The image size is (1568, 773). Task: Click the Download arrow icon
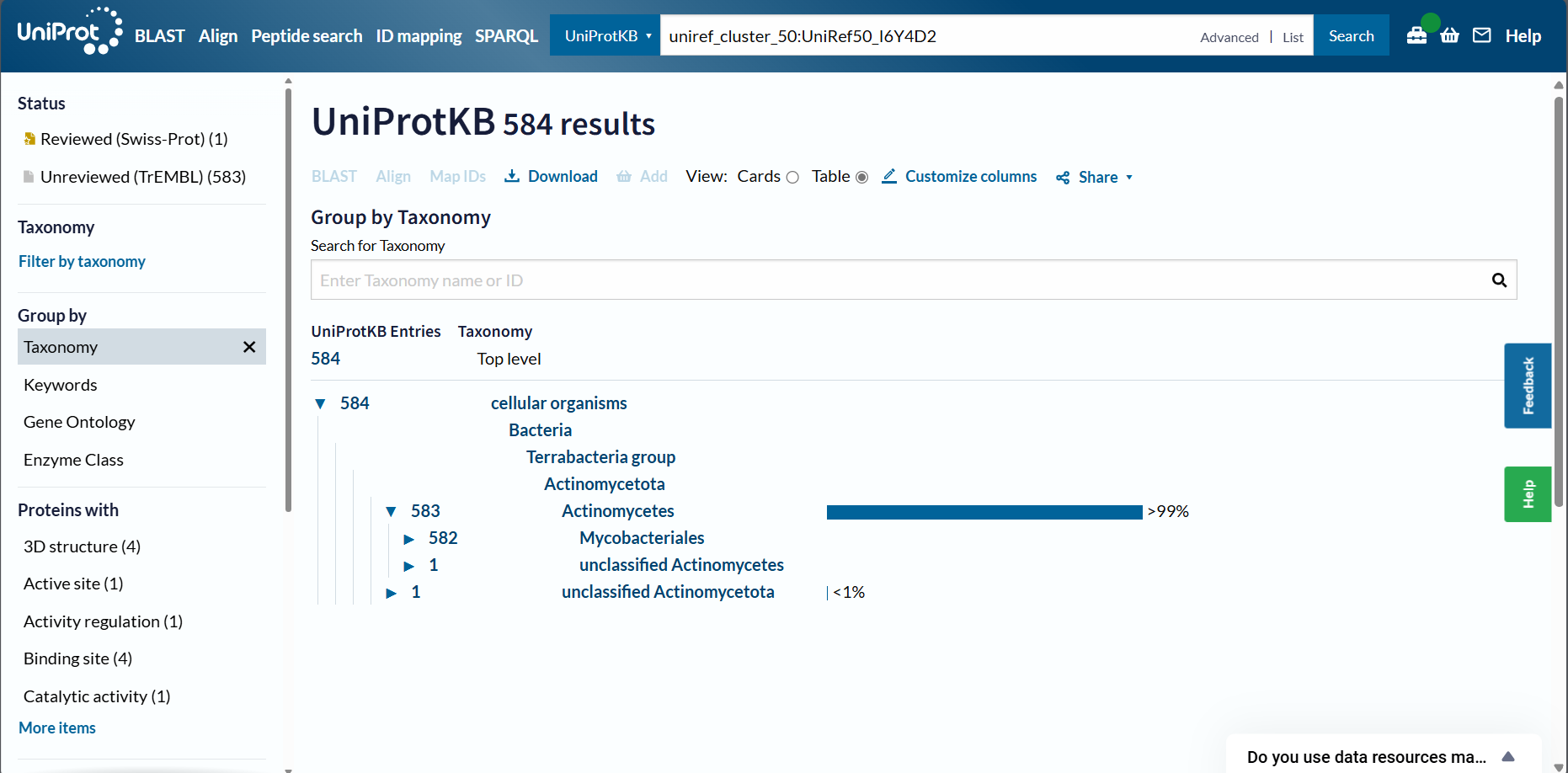[511, 176]
